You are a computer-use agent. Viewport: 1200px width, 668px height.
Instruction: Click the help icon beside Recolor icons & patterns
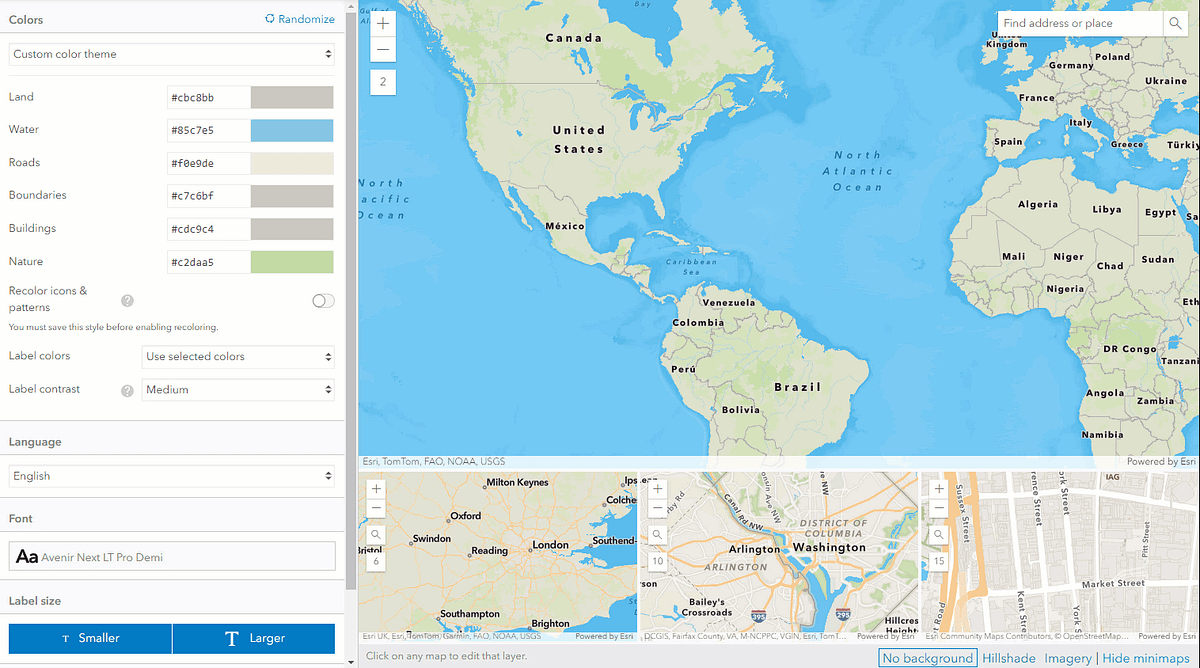[127, 300]
